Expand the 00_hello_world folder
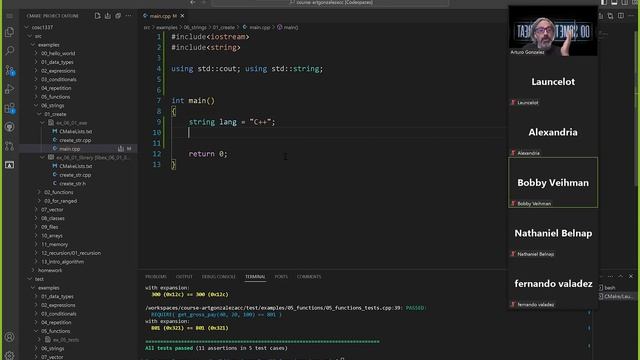The height and width of the screenshot is (360, 640). coord(58,53)
